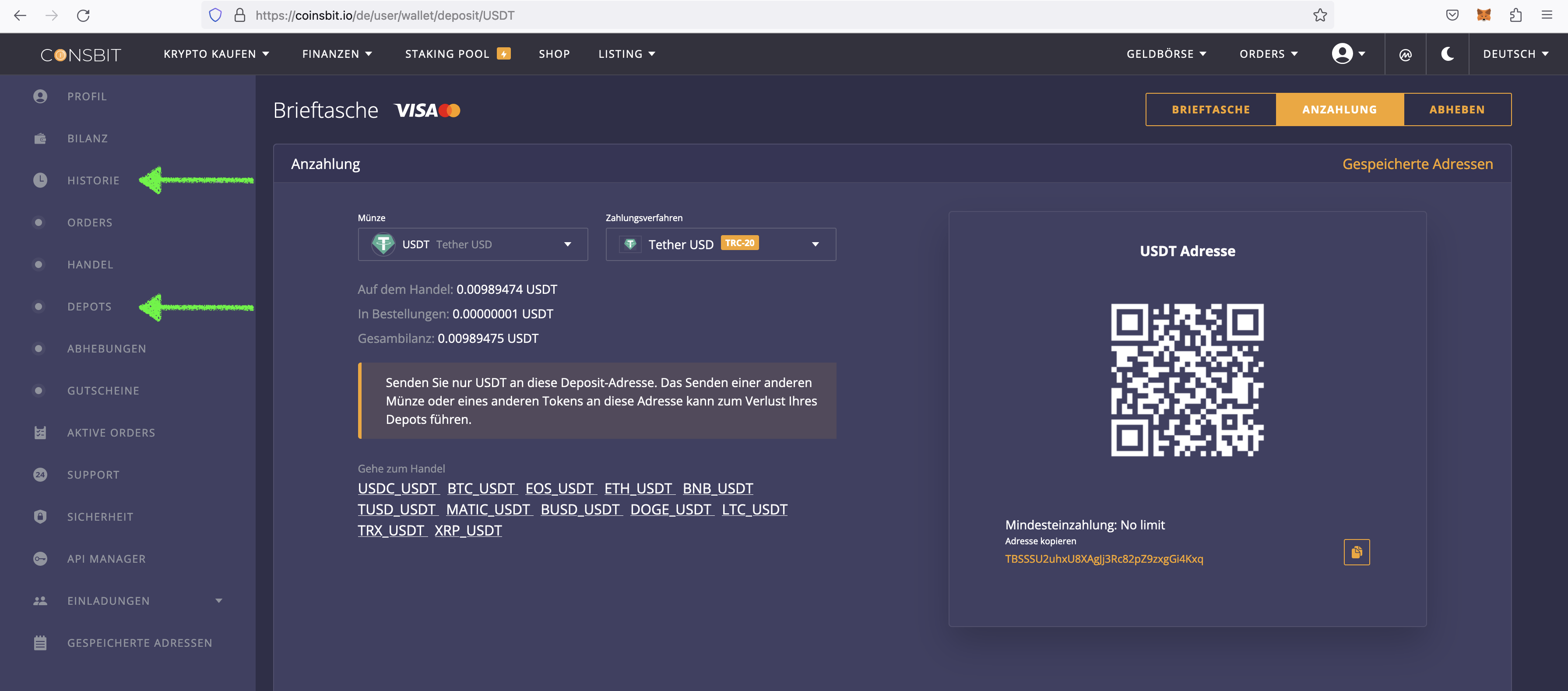The image size is (1568, 691).
Task: Click the Support 24 icon in sidebar
Action: [40, 474]
